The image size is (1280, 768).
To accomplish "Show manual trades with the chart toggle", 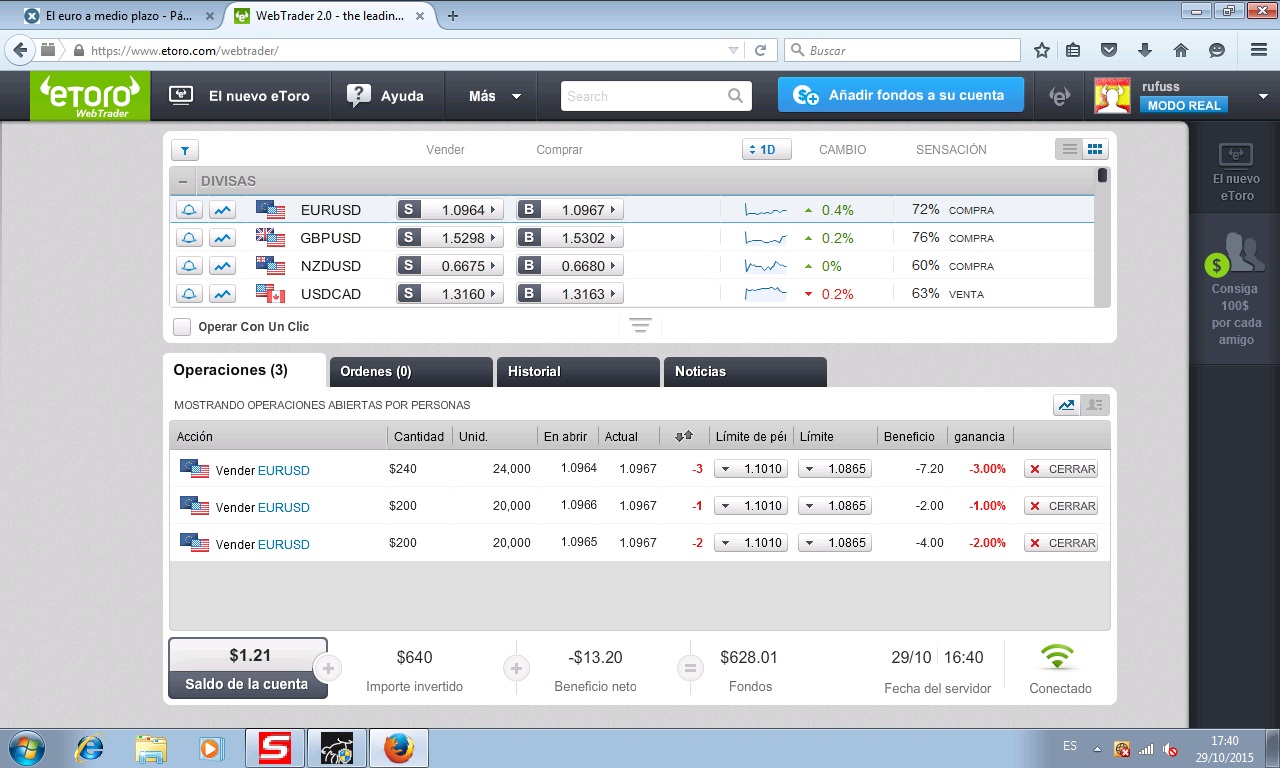I will [x=1067, y=405].
